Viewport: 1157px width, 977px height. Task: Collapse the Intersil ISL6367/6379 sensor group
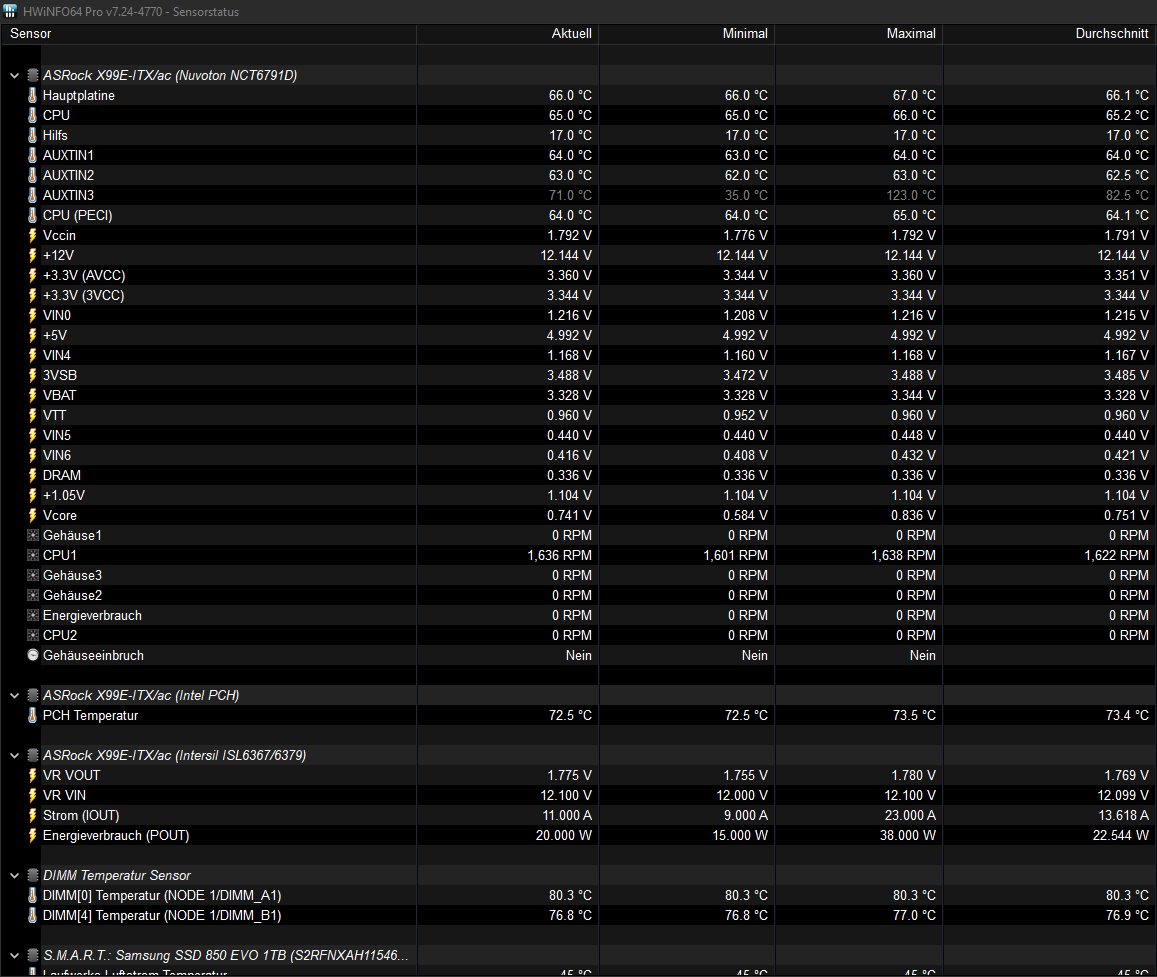pyautogui.click(x=14, y=755)
